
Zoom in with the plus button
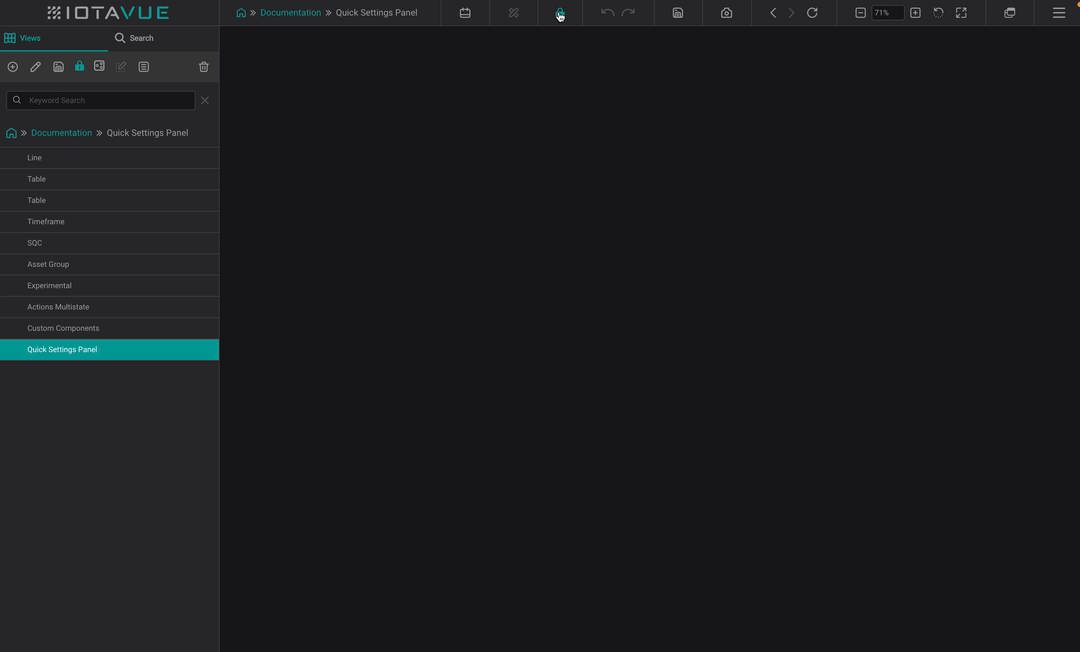(915, 12)
